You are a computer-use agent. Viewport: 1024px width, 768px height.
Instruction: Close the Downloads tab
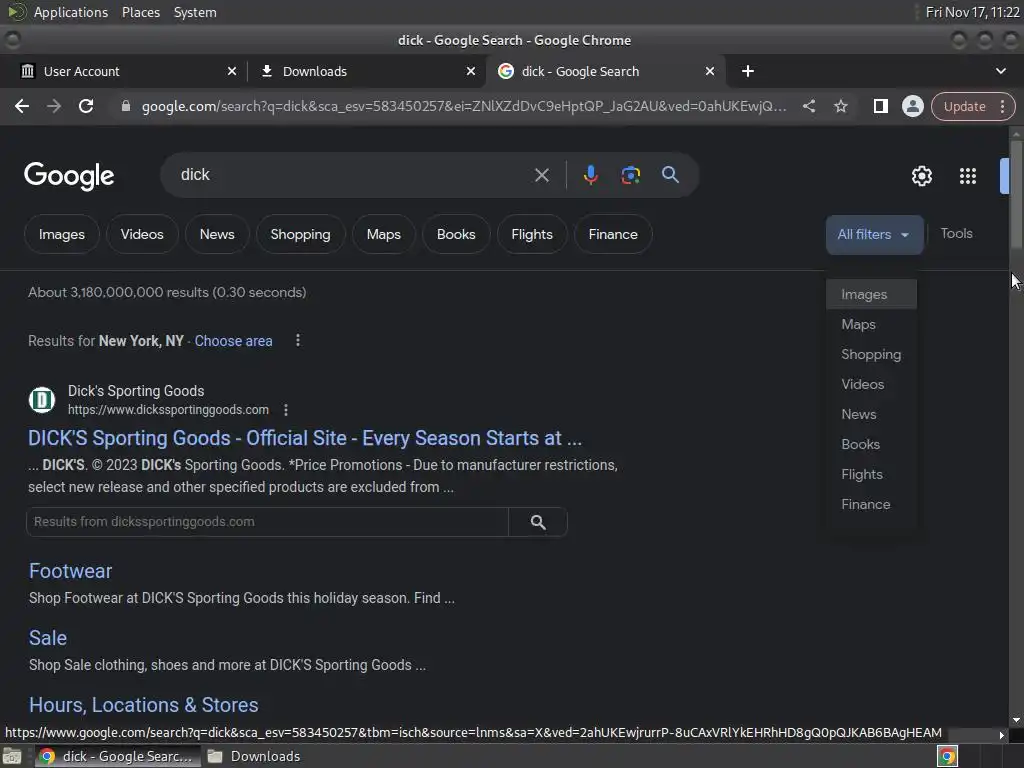471,71
